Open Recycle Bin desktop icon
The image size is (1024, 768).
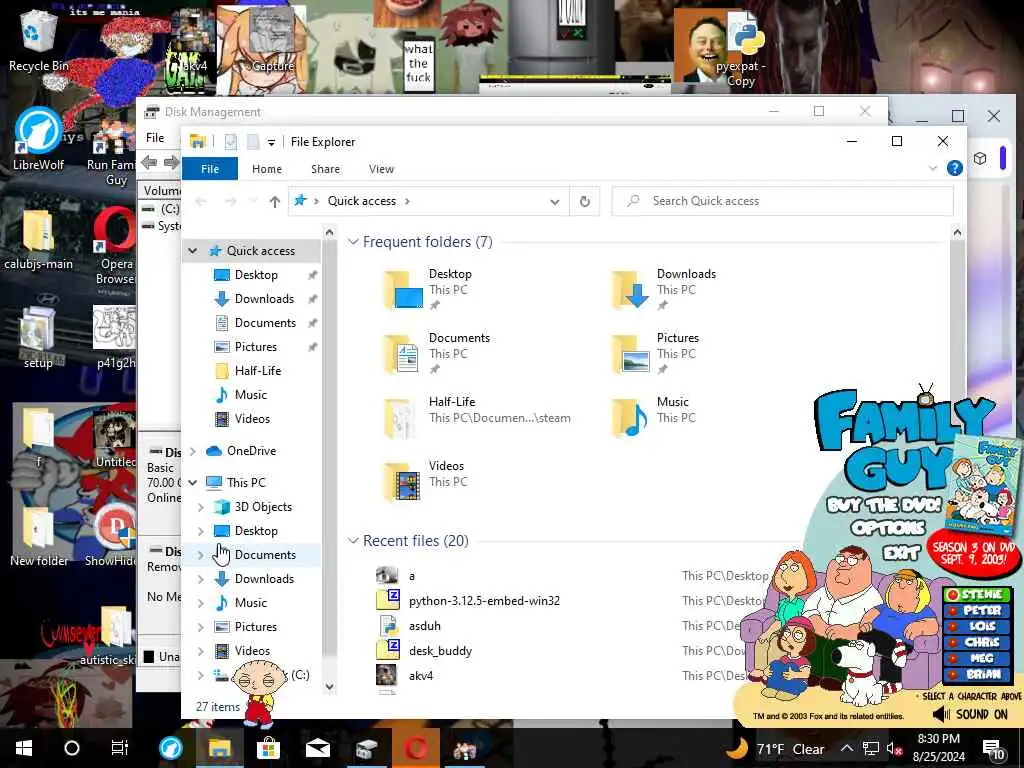coord(38,39)
